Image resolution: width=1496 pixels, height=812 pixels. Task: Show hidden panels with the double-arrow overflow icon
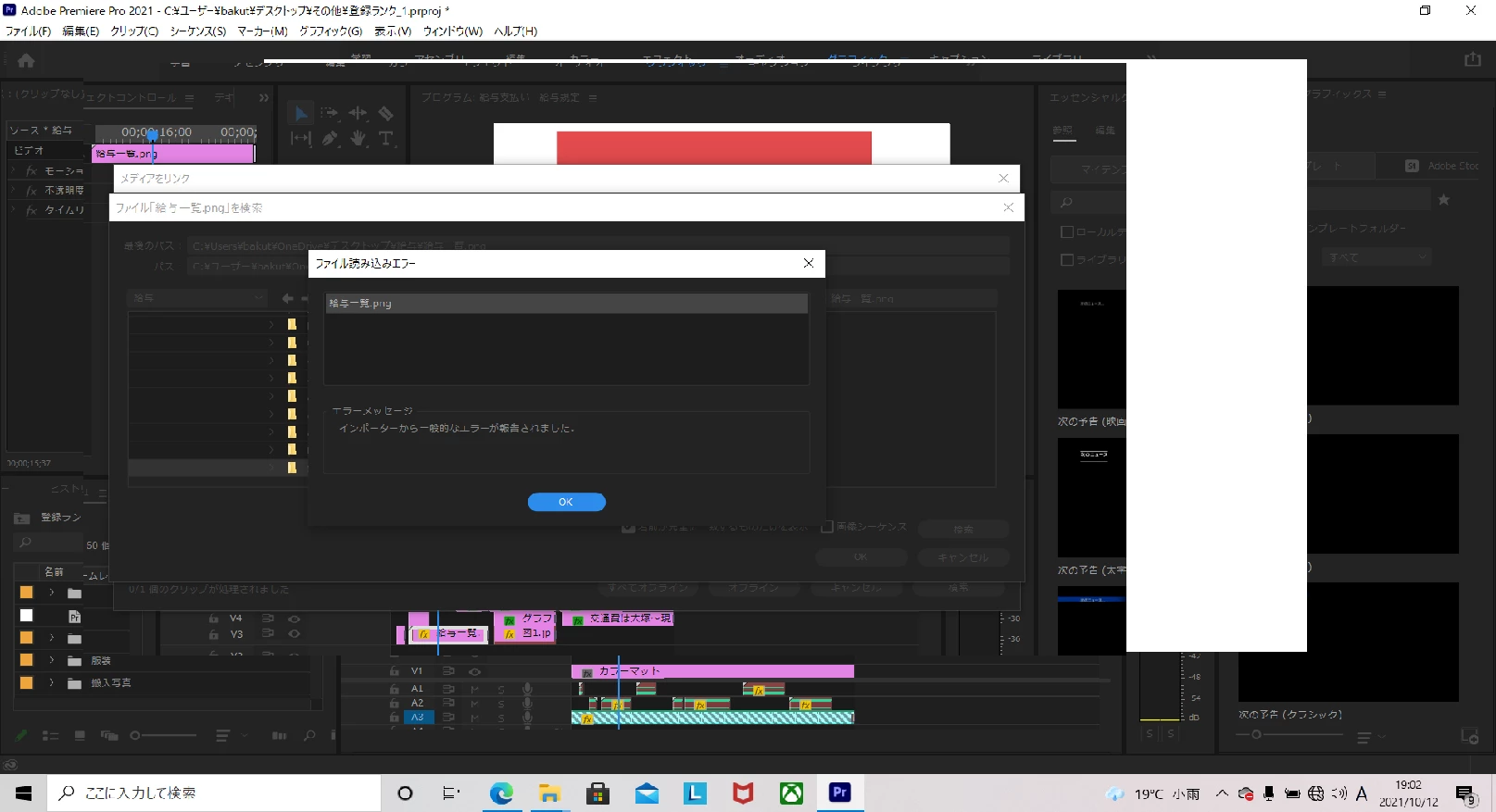pyautogui.click(x=264, y=97)
